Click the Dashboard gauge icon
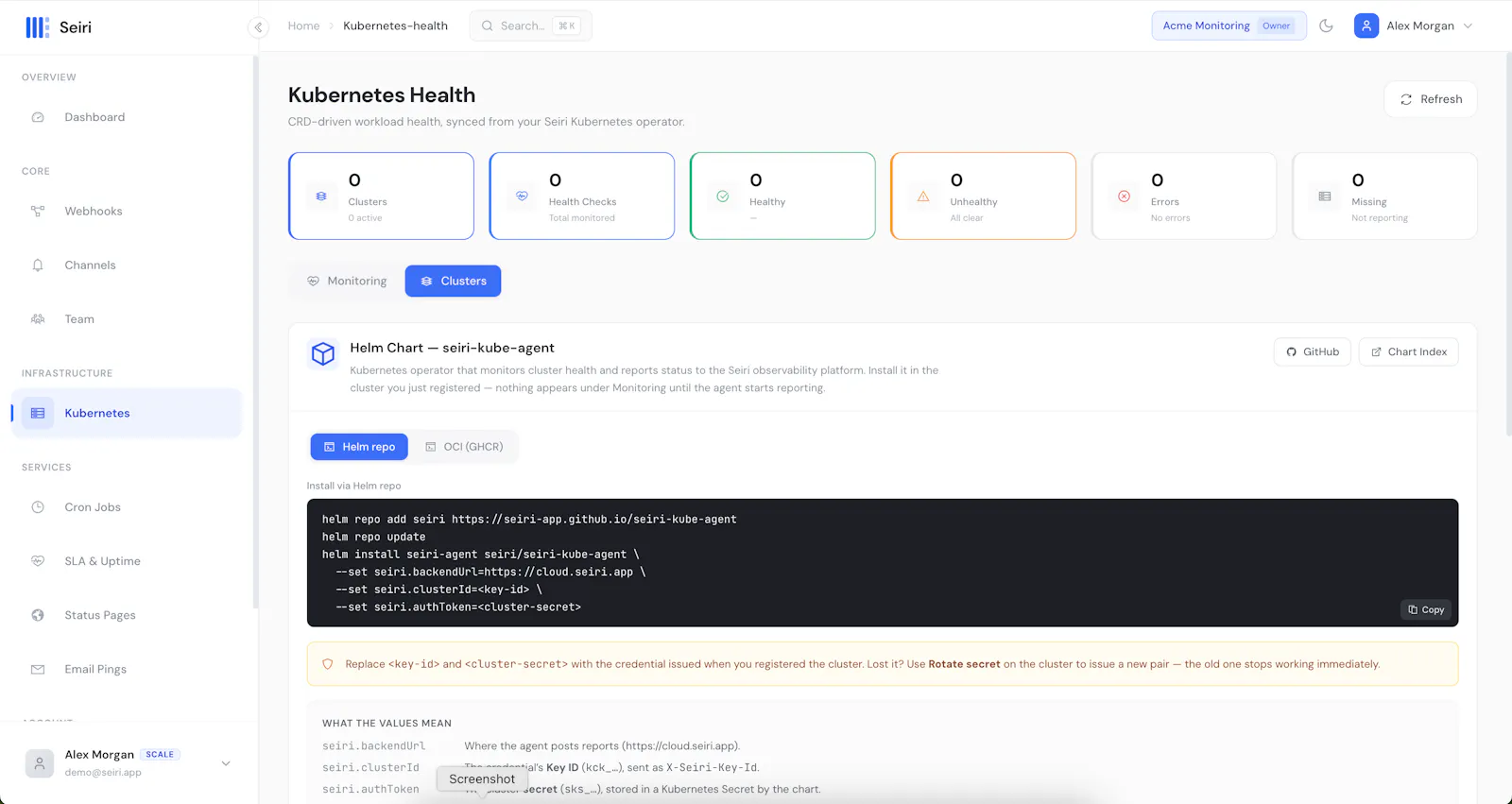The width and height of the screenshot is (1512, 804). click(x=38, y=117)
